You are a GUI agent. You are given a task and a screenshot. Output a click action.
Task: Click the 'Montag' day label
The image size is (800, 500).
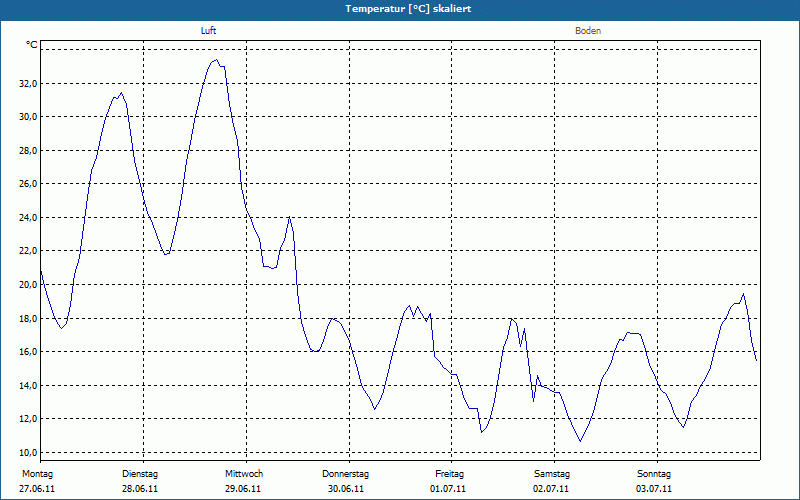37,474
